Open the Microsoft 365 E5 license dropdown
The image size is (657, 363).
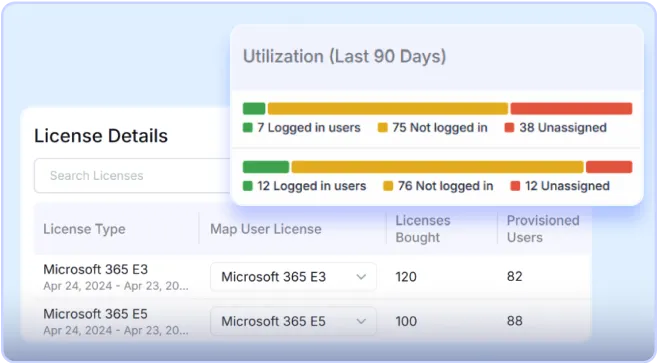click(x=293, y=321)
